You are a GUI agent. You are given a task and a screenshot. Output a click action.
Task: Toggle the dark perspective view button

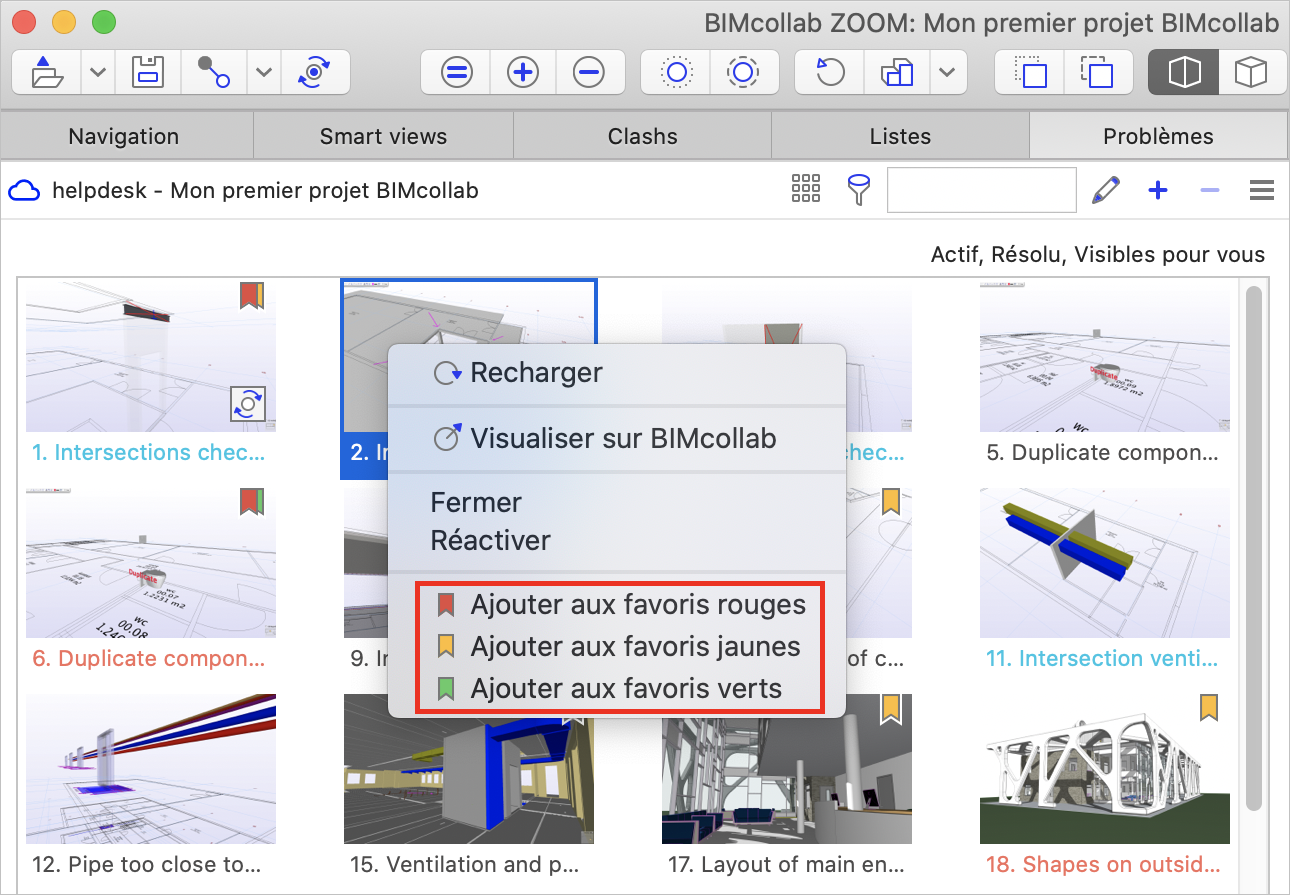point(1184,73)
